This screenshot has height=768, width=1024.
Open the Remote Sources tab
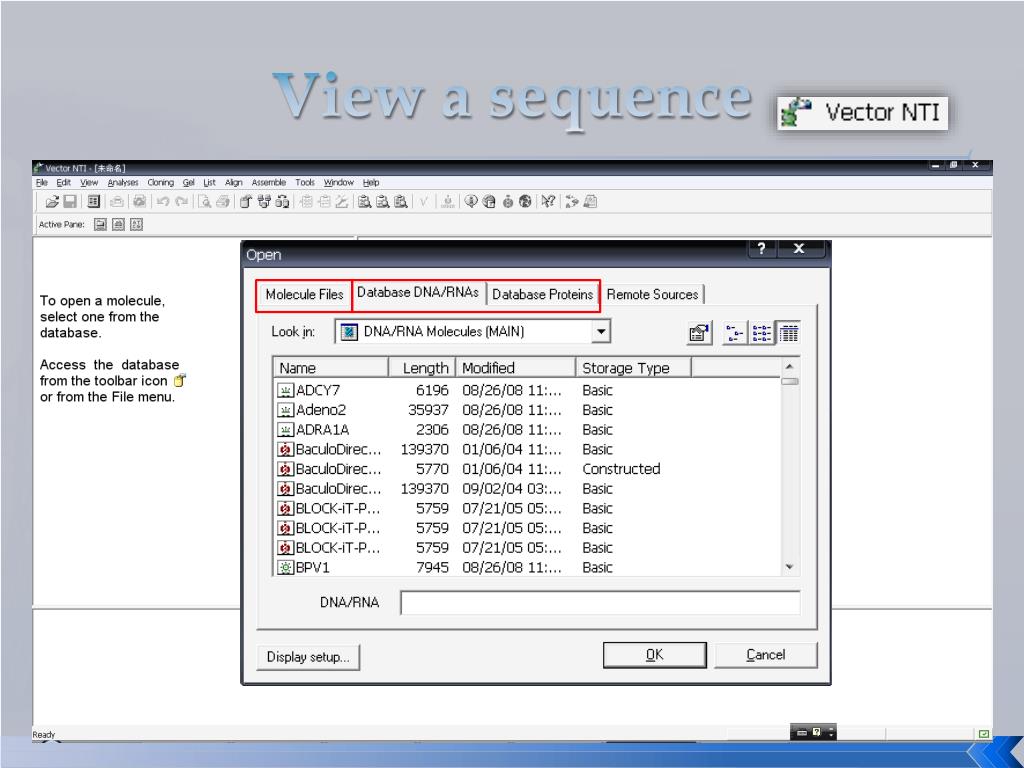(652, 295)
